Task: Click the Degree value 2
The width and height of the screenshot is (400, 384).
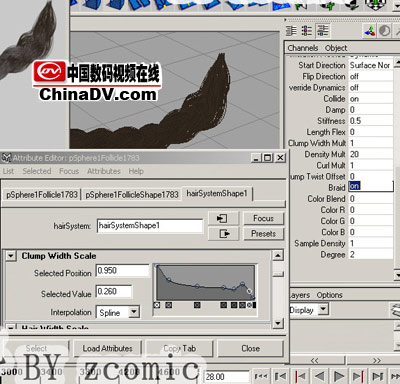Action: (371, 254)
